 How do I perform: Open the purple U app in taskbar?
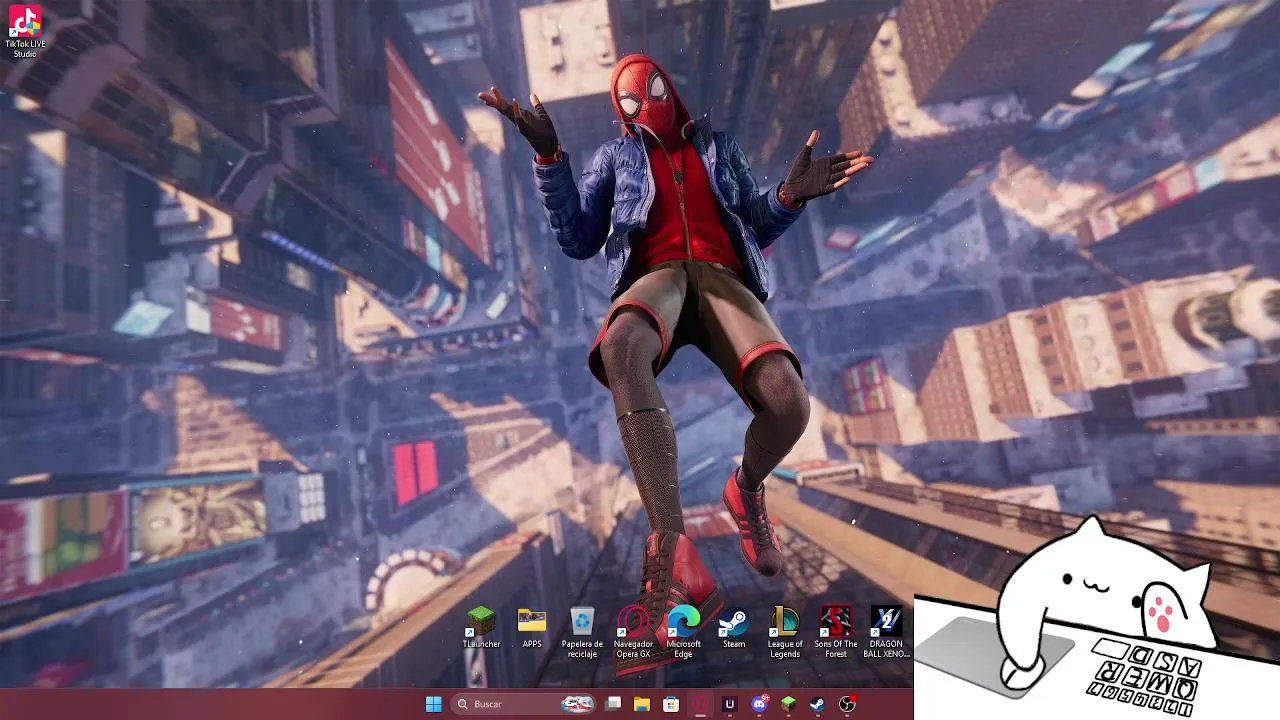(729, 704)
